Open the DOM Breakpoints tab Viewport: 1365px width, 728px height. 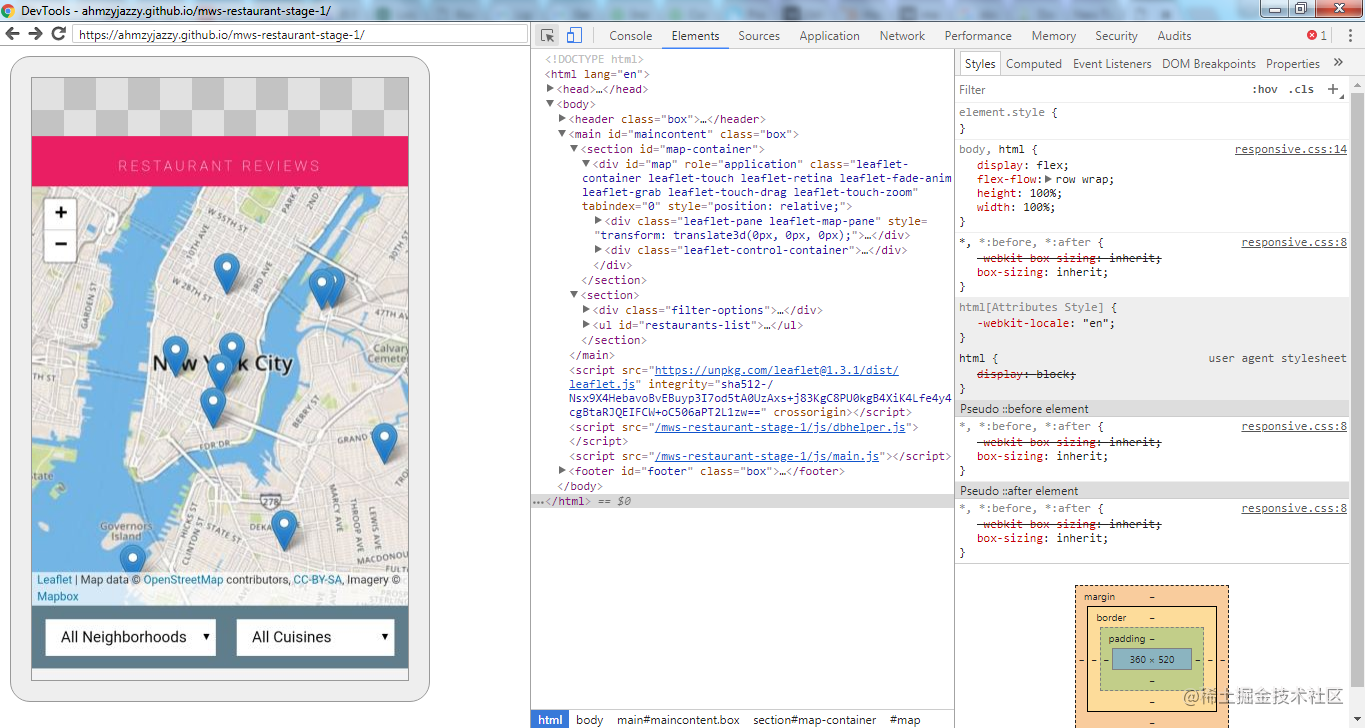[x=1208, y=63]
